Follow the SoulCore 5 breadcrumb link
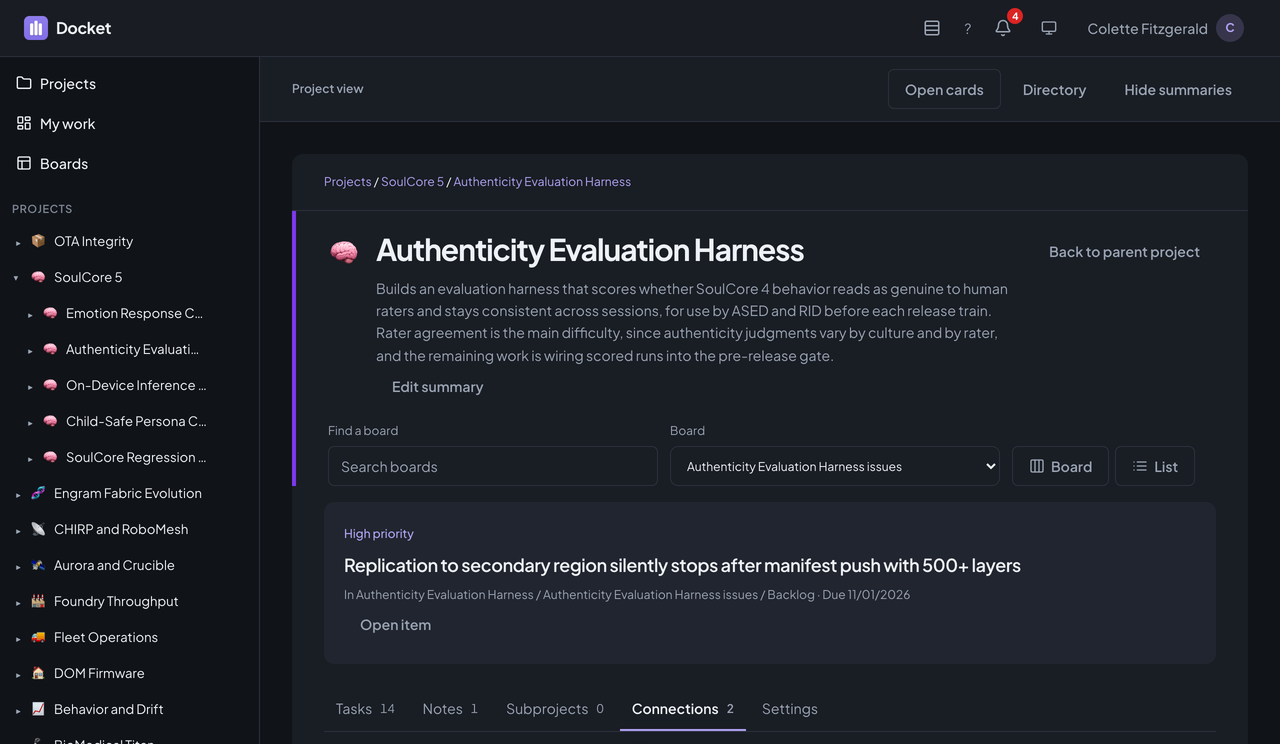This screenshot has height=744, width=1280. (x=412, y=181)
